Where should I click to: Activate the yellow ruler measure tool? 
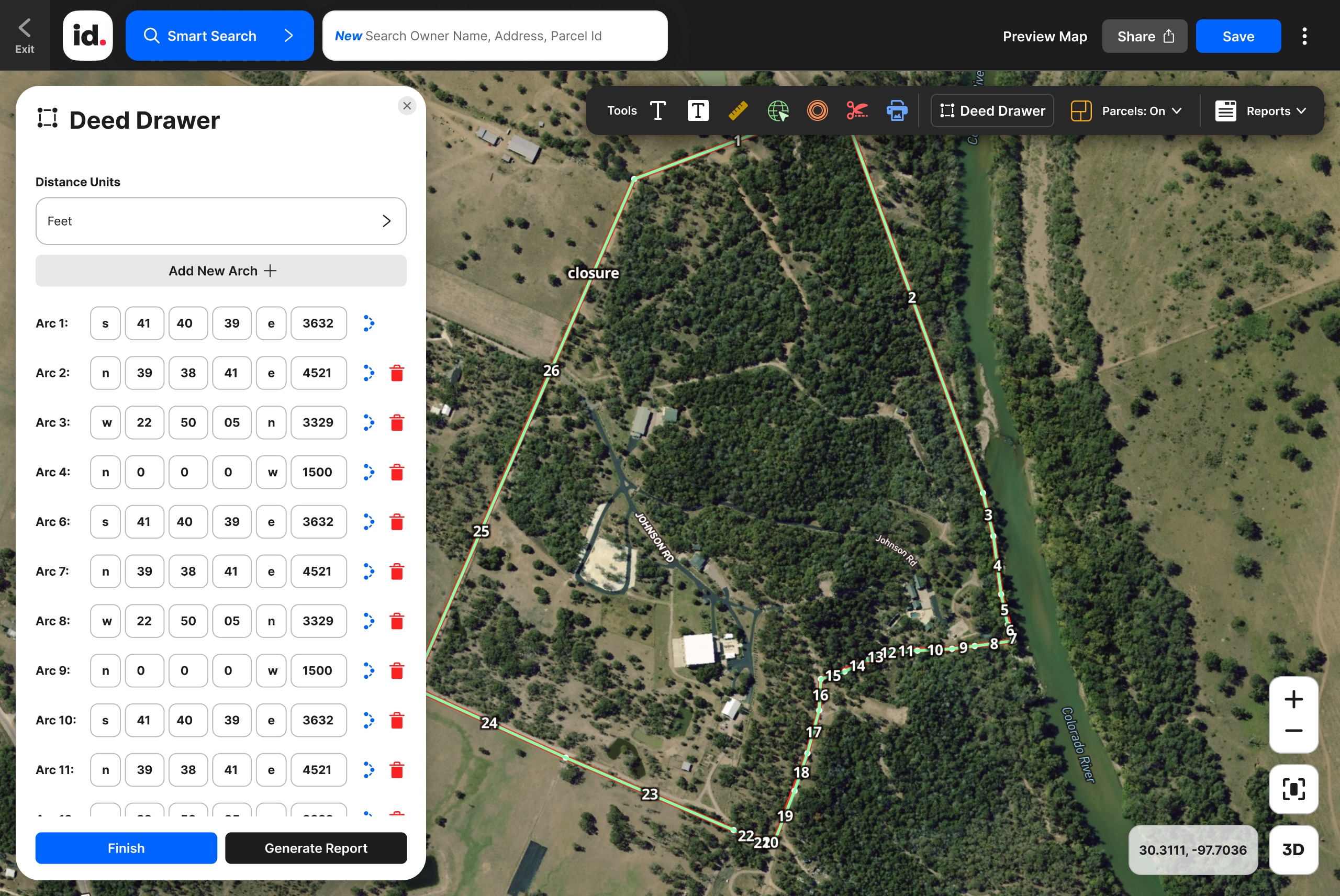(x=738, y=110)
